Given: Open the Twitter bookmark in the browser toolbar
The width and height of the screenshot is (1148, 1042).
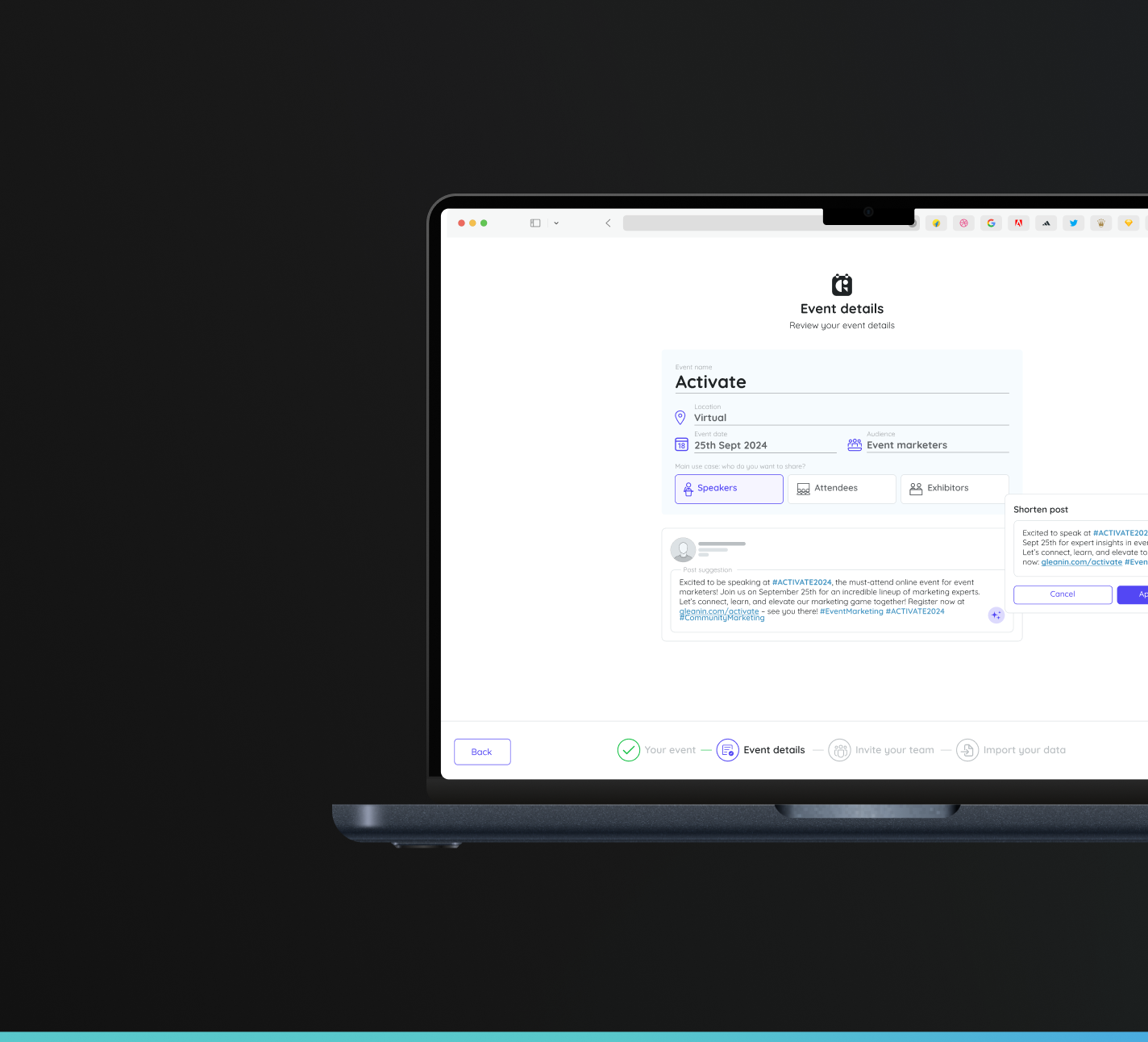Looking at the screenshot, I should (x=1073, y=223).
